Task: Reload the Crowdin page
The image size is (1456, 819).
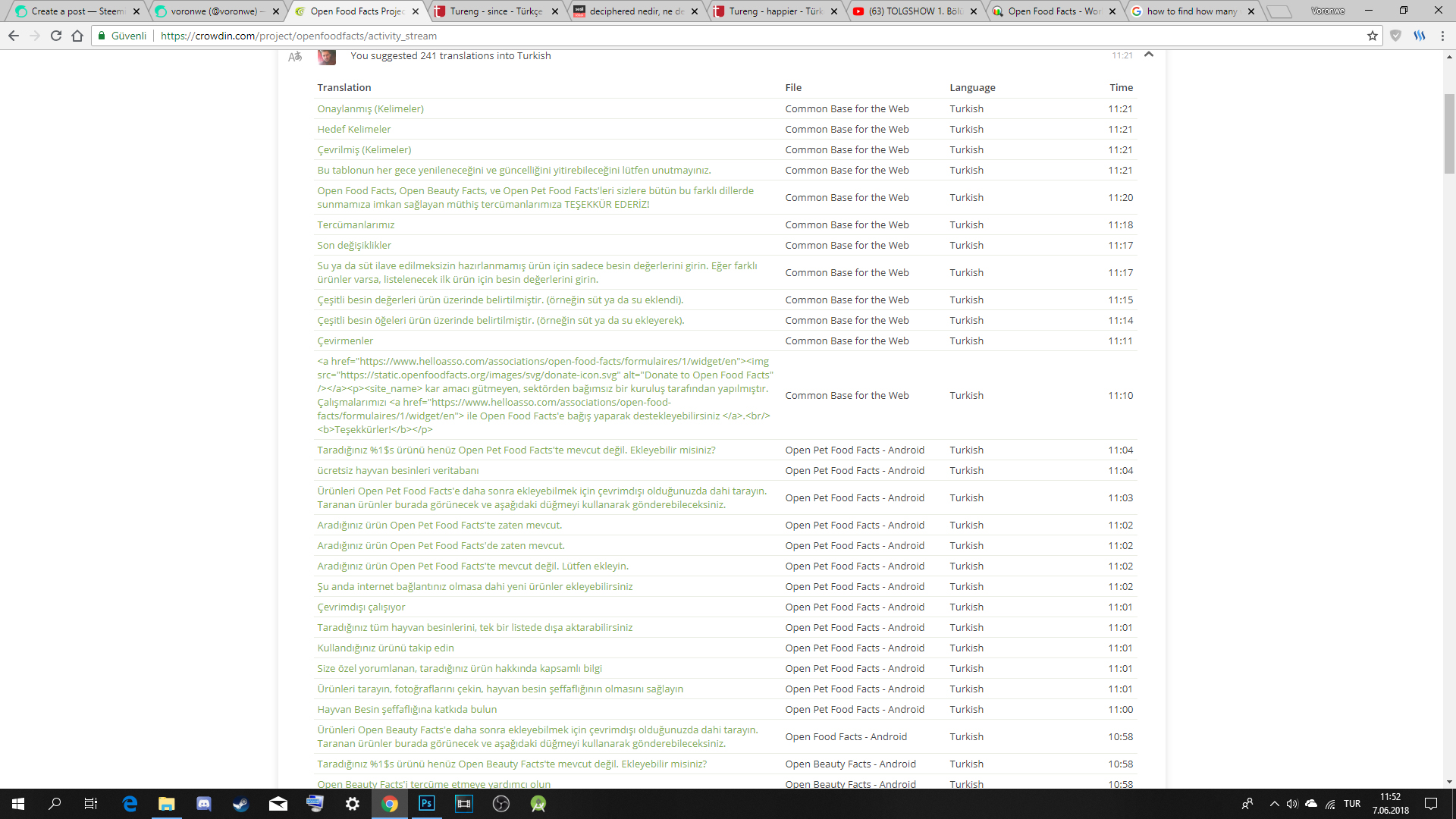Action: (56, 36)
